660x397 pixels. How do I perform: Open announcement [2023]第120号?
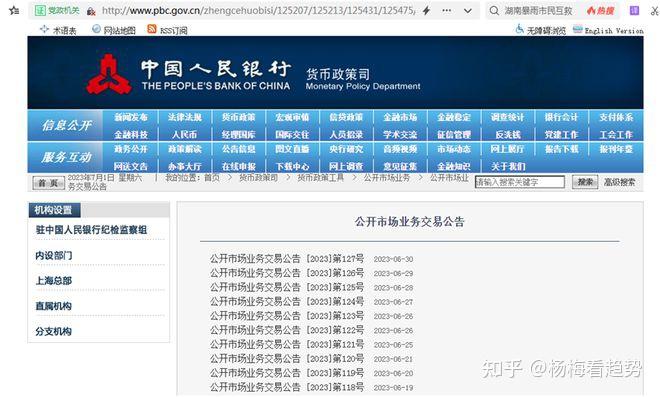pyautogui.click(x=287, y=359)
